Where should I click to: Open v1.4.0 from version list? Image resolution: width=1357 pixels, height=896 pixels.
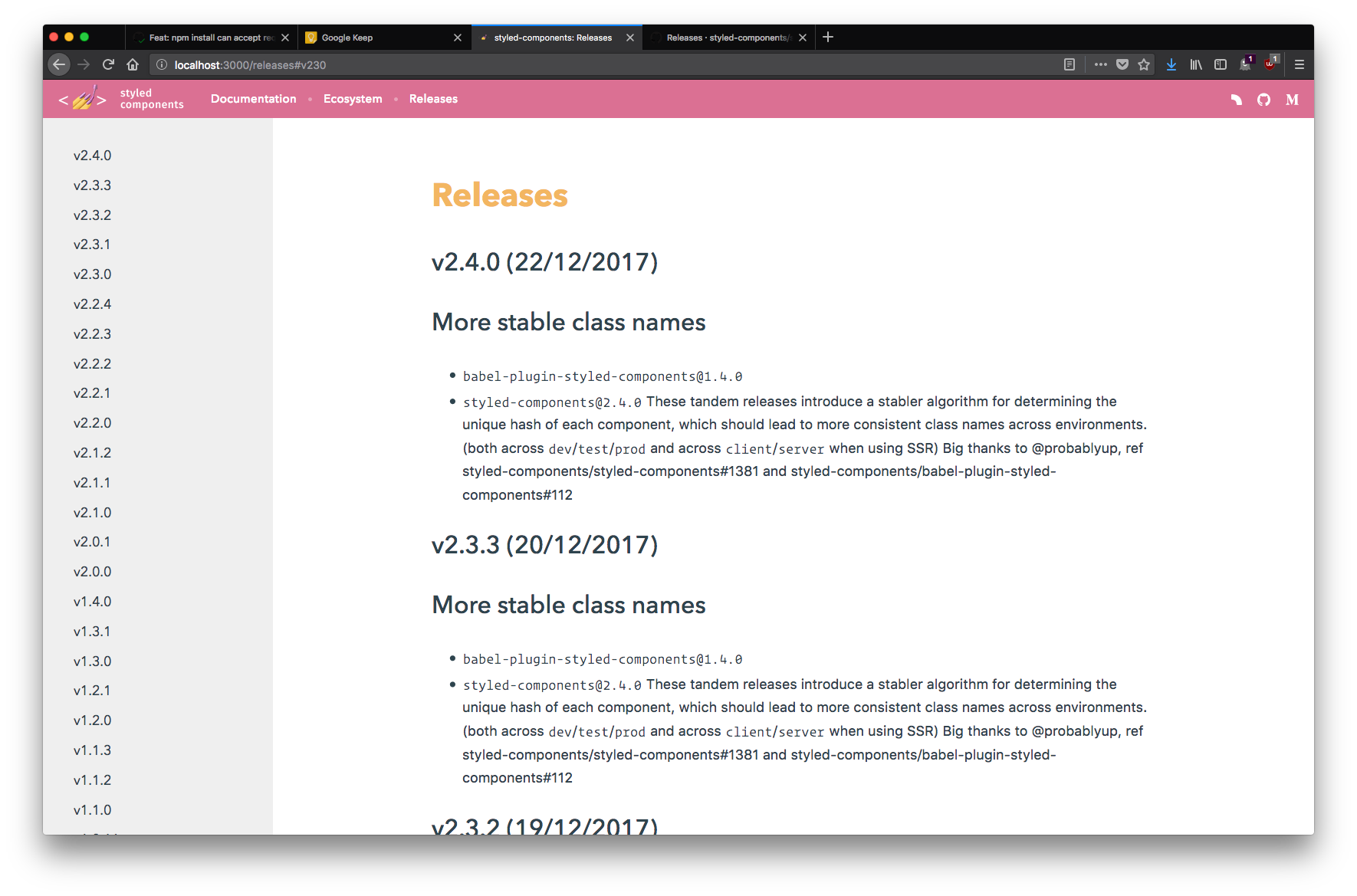92,602
